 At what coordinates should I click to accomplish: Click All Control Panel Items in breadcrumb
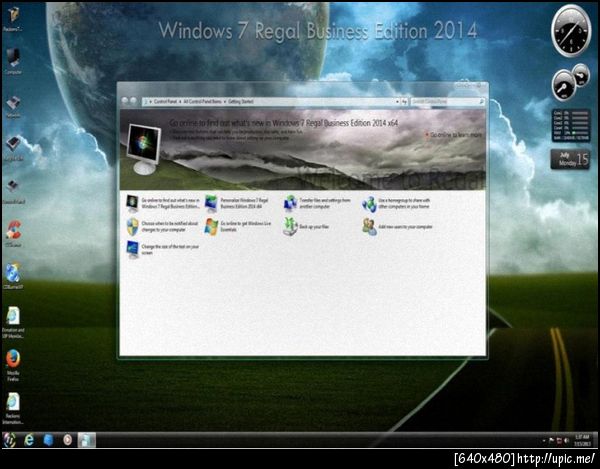pos(202,102)
